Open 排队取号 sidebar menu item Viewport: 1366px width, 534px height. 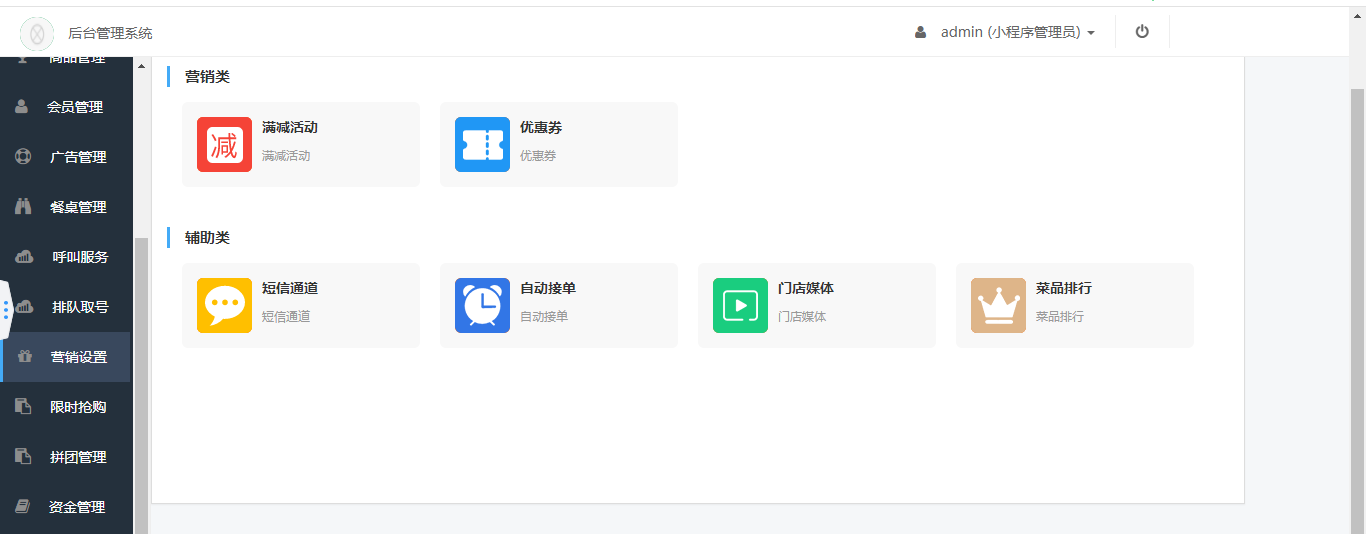[x=80, y=307]
